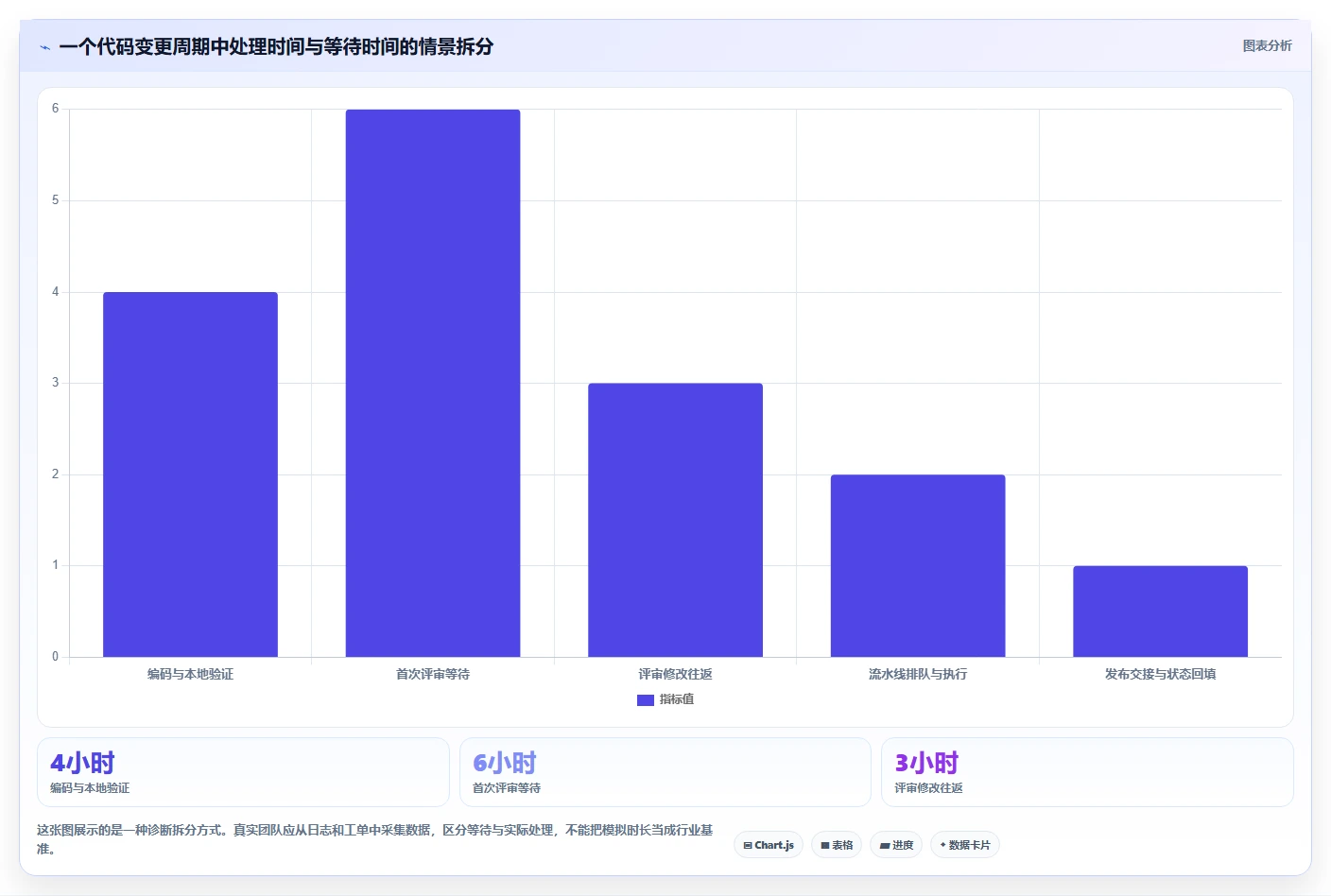Open the 4小时 编码与本地验证 data card
The height and width of the screenshot is (896, 1331).
pos(243,772)
